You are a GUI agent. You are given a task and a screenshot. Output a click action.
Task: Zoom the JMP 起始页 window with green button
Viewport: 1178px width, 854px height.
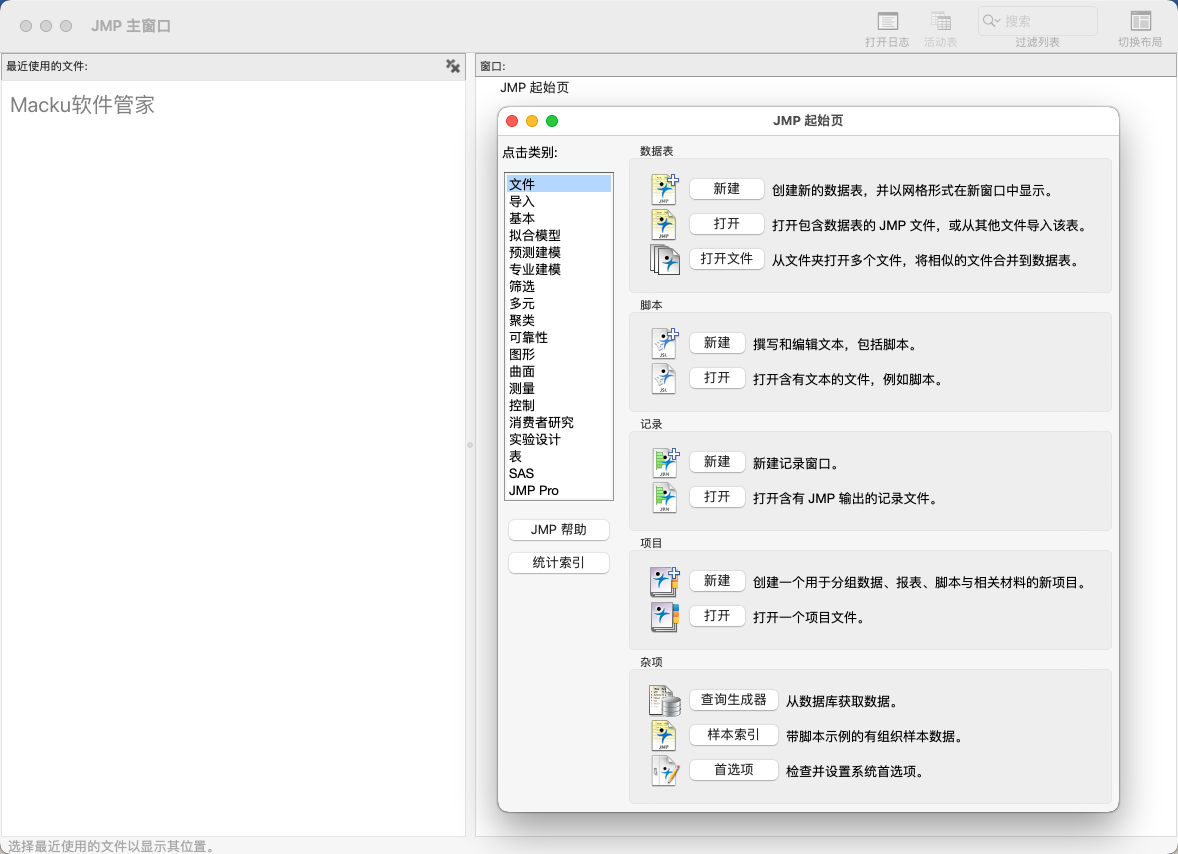[x=552, y=121]
